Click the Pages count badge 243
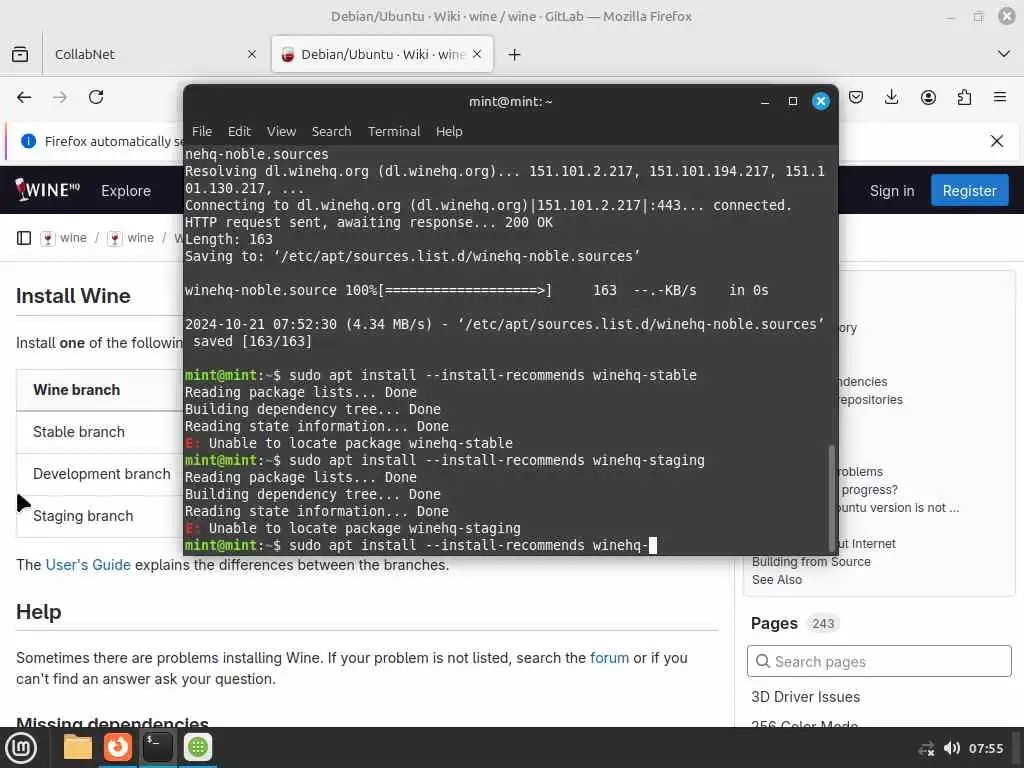Image resolution: width=1024 pixels, height=768 pixels. [x=823, y=624]
